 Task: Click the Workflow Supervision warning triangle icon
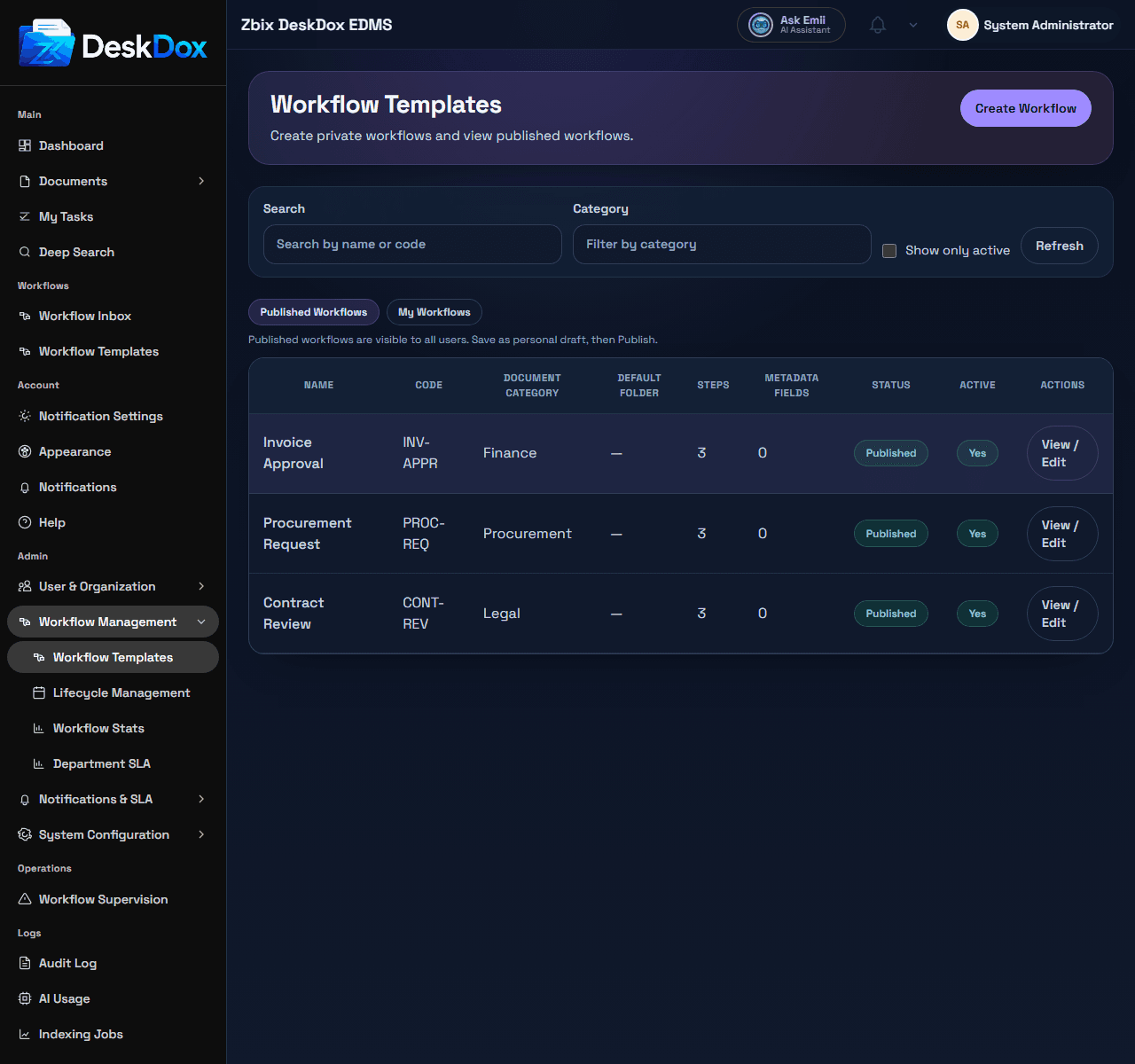tap(25, 899)
